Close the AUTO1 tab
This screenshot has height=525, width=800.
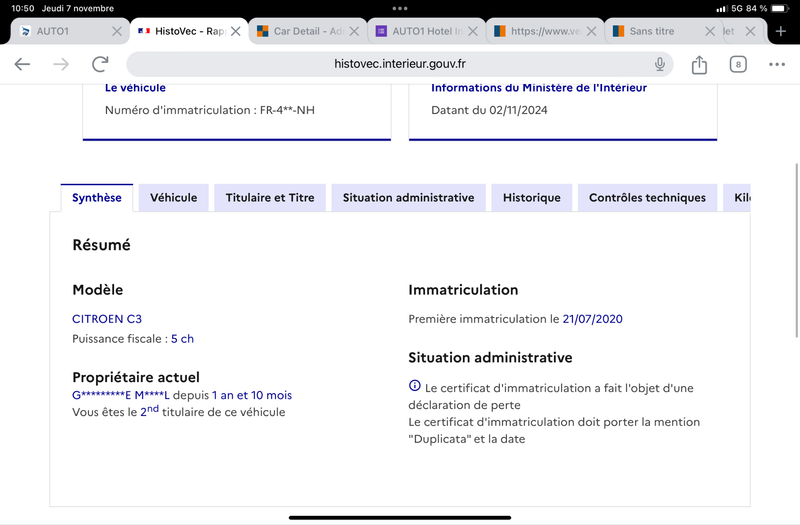pyautogui.click(x=117, y=31)
